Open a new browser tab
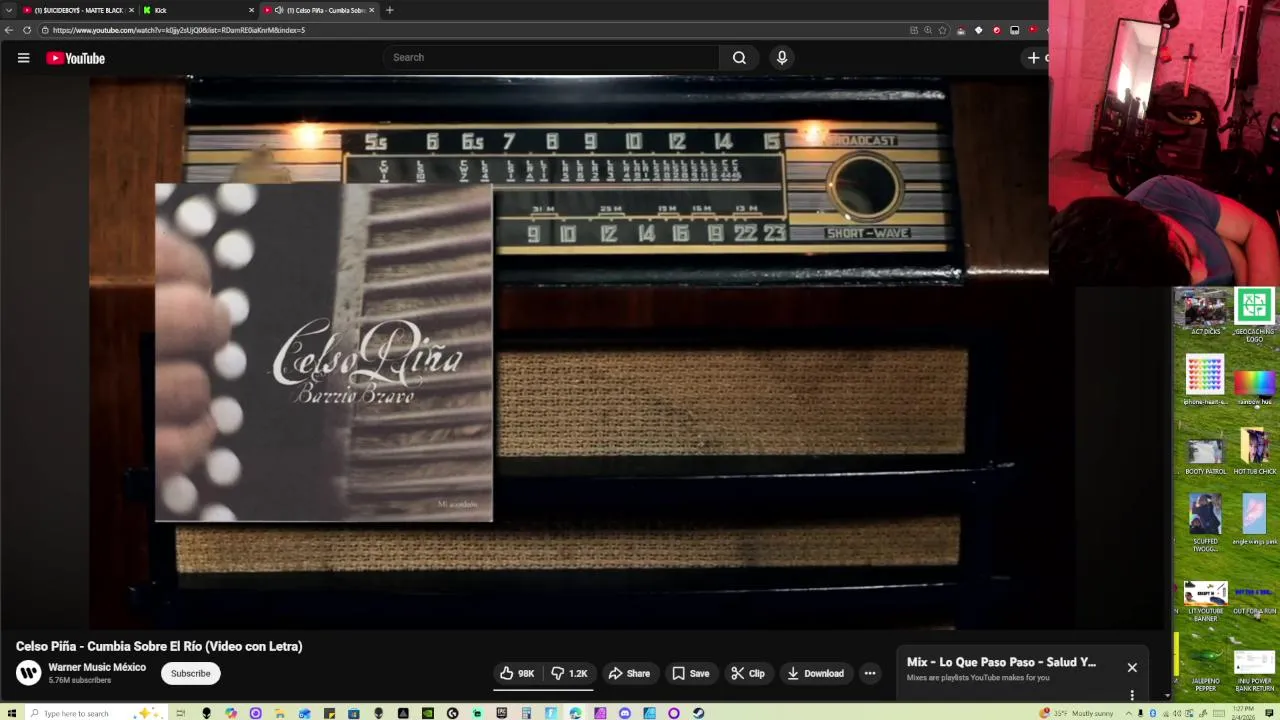 (x=389, y=10)
